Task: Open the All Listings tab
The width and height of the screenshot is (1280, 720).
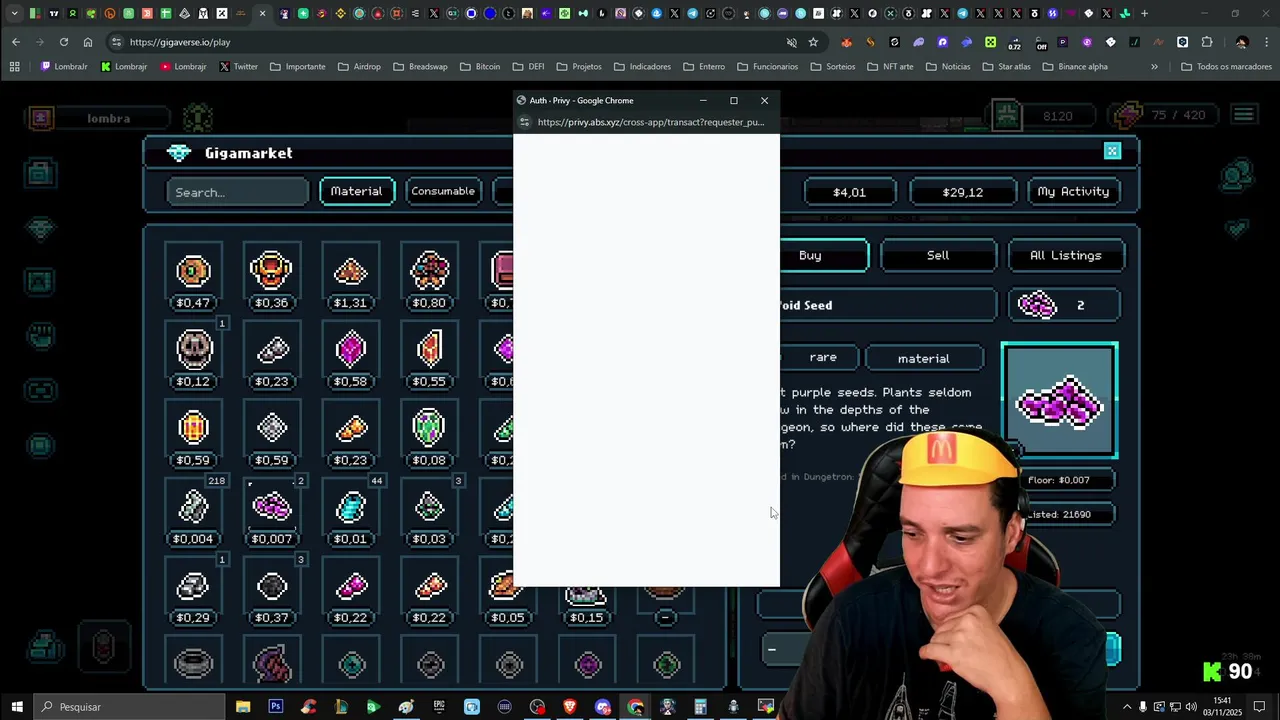Action: [x=1066, y=255]
